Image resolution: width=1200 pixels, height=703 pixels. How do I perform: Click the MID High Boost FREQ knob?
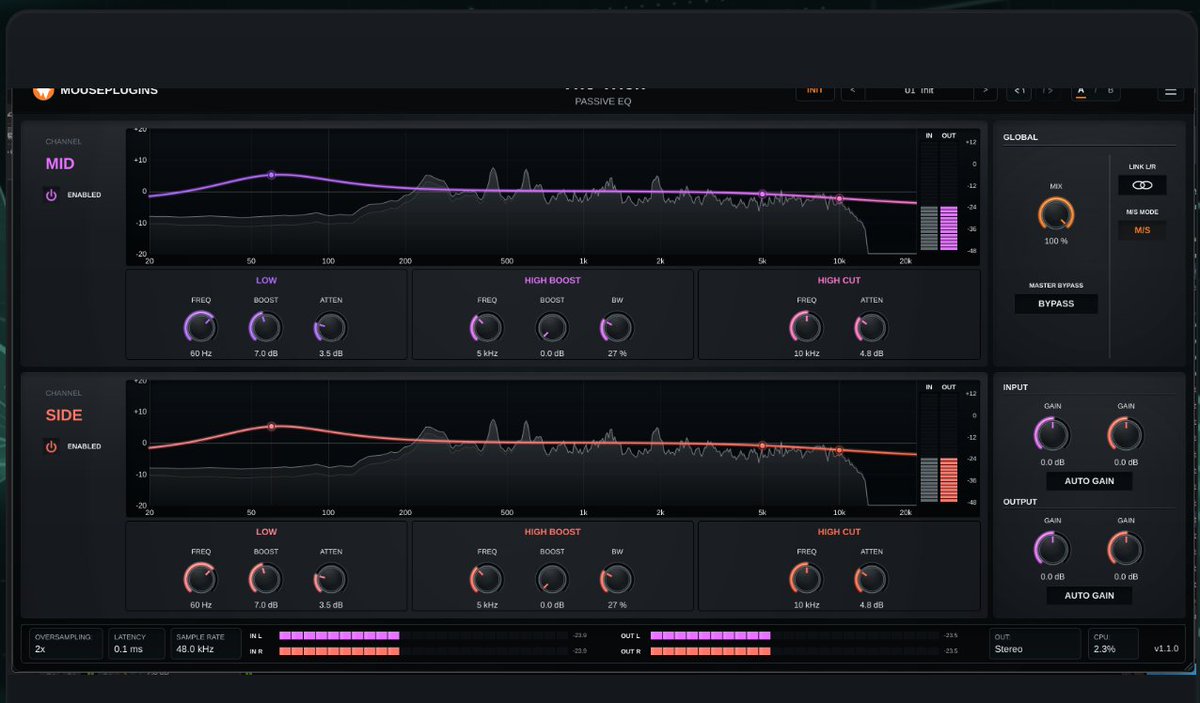(487, 326)
